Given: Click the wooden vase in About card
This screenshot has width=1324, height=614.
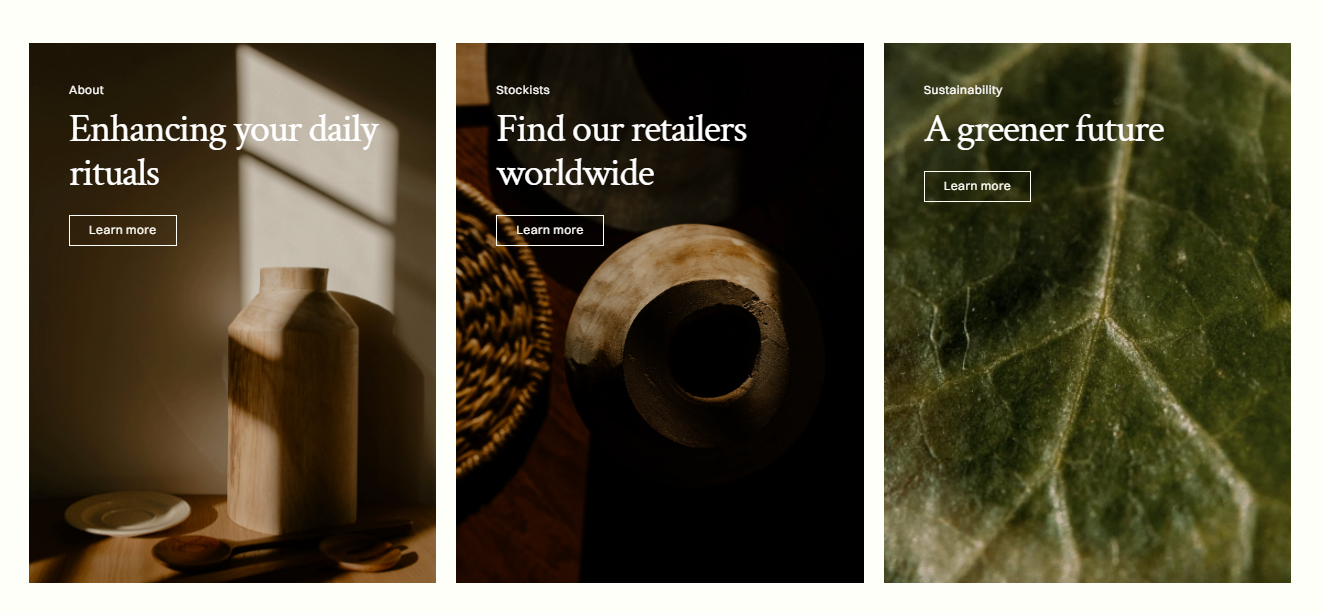Looking at the screenshot, I should [x=292, y=400].
